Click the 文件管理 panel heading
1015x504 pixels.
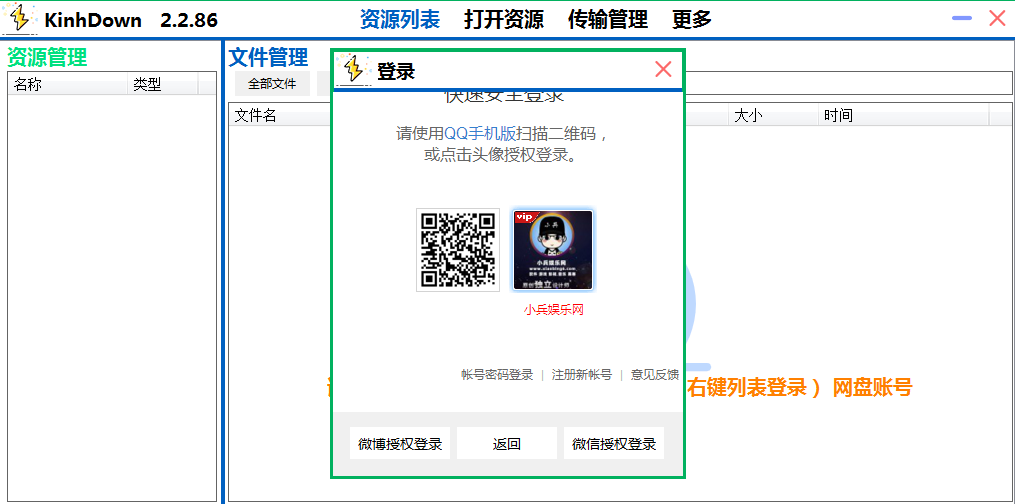pyautogui.click(x=269, y=57)
